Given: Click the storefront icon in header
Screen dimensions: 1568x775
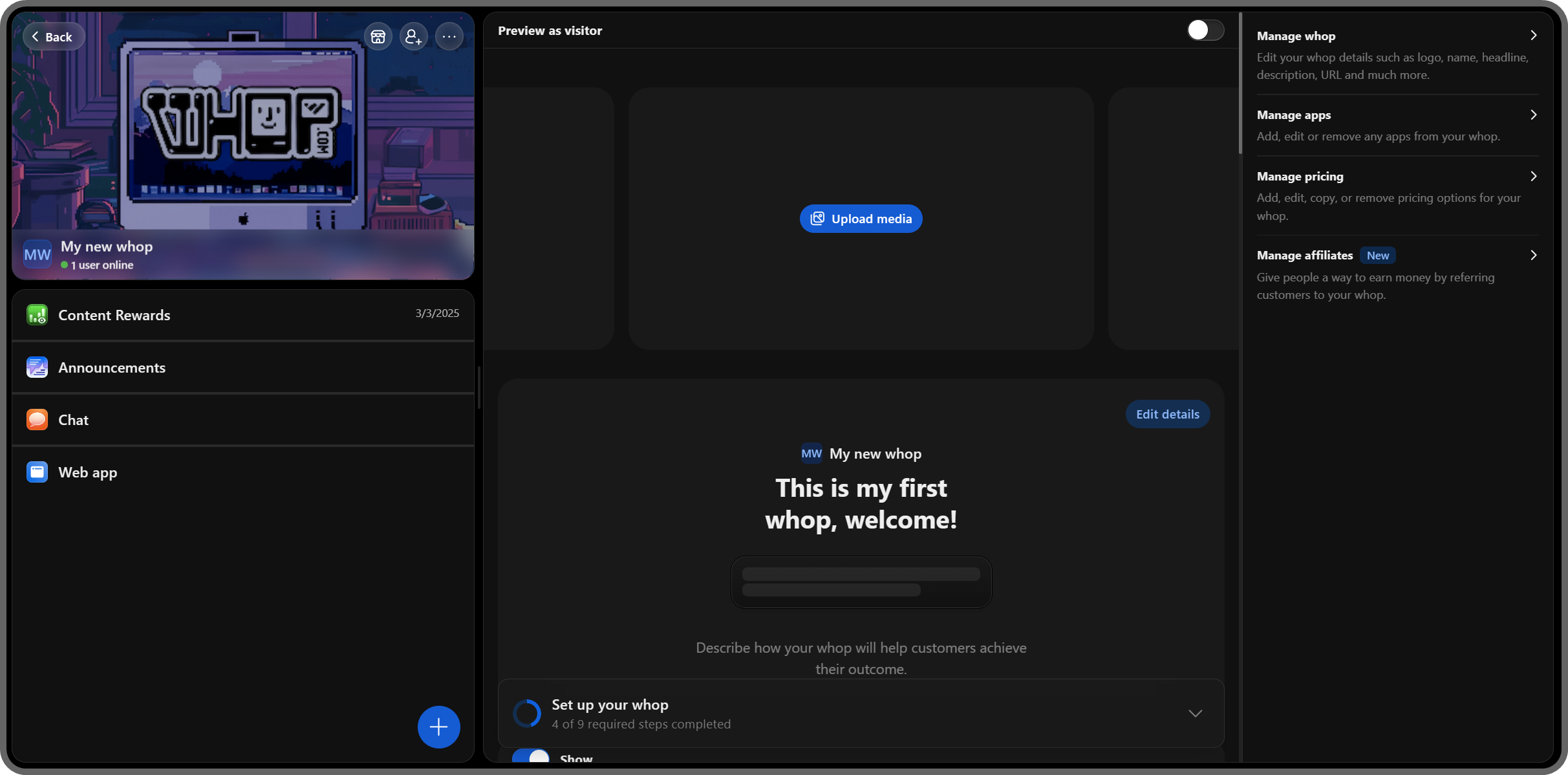Looking at the screenshot, I should coord(378,37).
